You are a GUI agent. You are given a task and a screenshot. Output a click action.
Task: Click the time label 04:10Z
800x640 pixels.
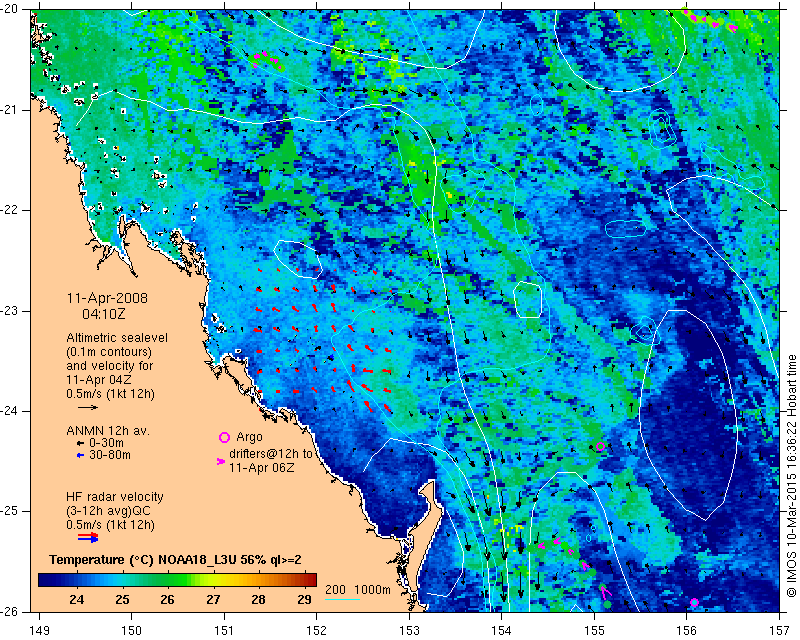pyautogui.click(x=104, y=313)
